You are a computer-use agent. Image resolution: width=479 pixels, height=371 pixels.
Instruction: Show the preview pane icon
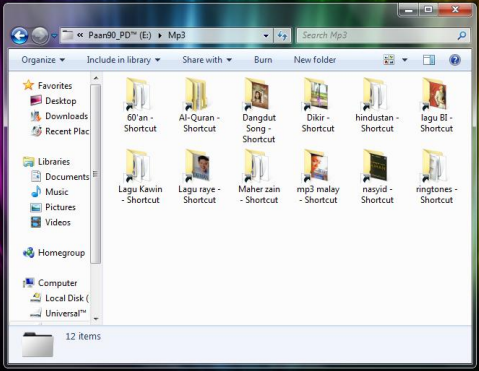tap(429, 60)
